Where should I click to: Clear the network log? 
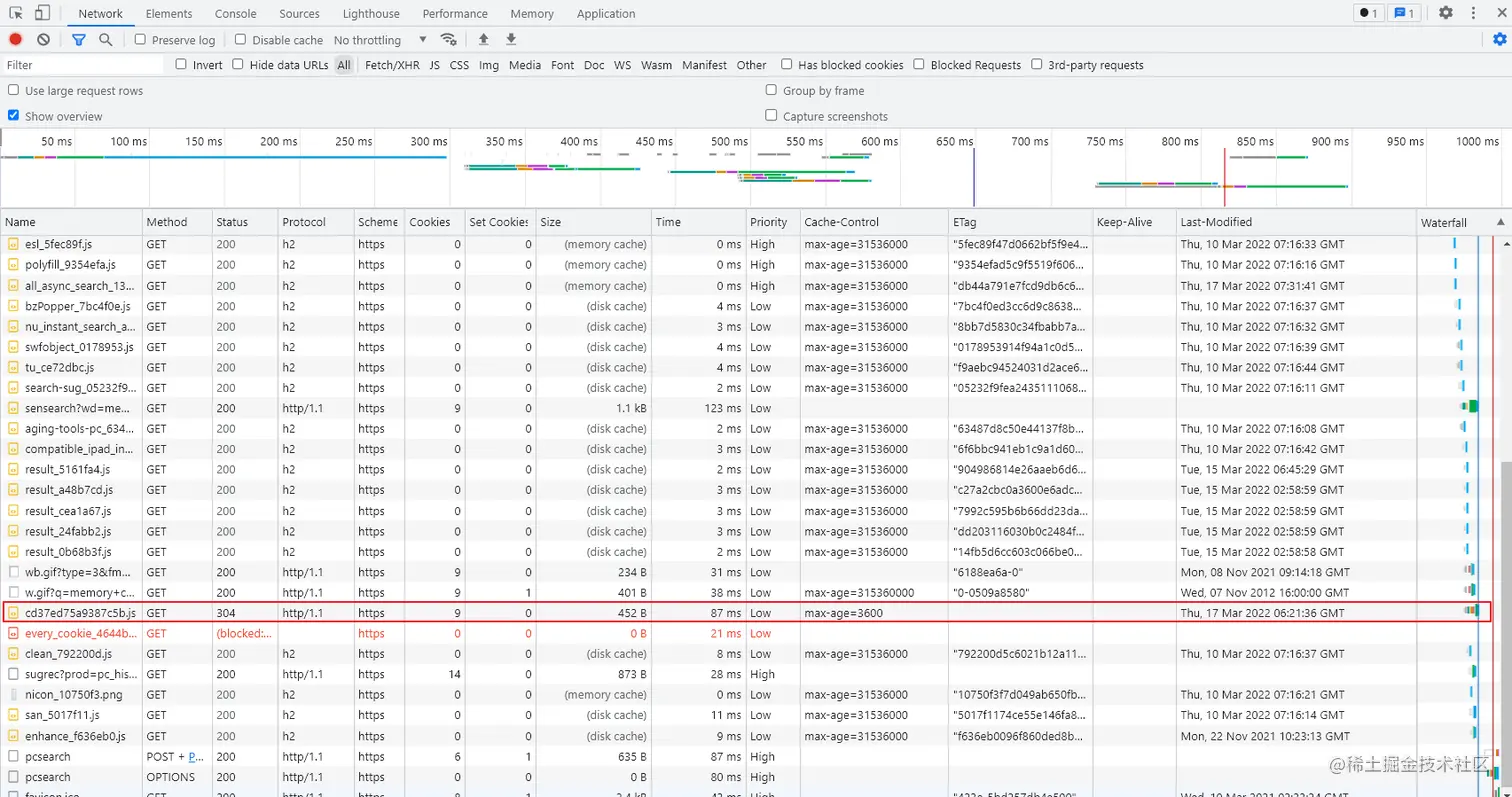[43, 40]
